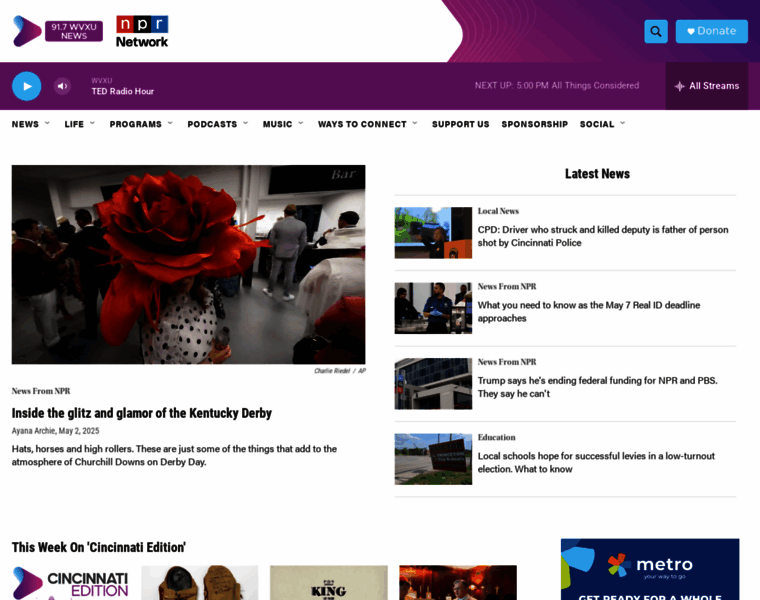760x600 pixels.
Task: Open the Real ID story thumbnail
Action: 433,308
